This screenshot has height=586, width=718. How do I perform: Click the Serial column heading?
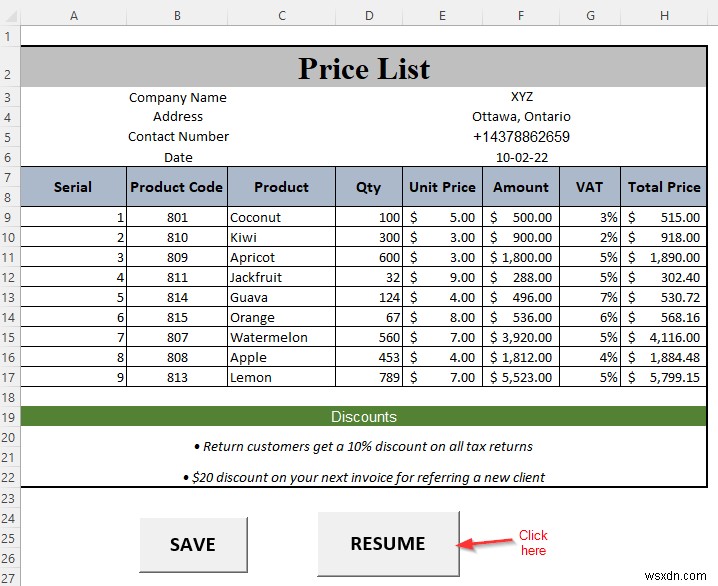pos(73,187)
